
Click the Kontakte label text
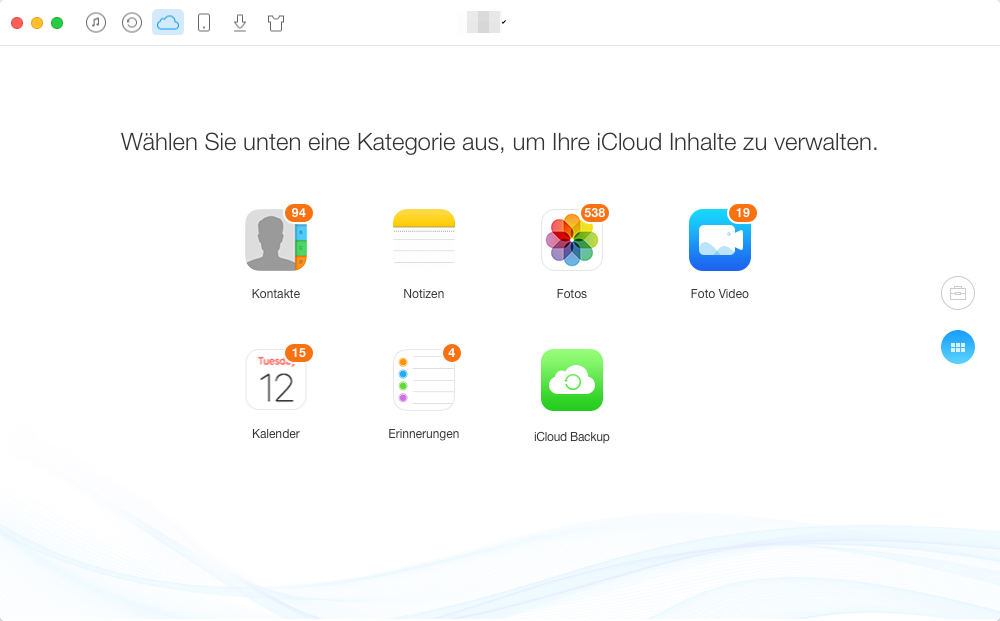[x=276, y=294]
